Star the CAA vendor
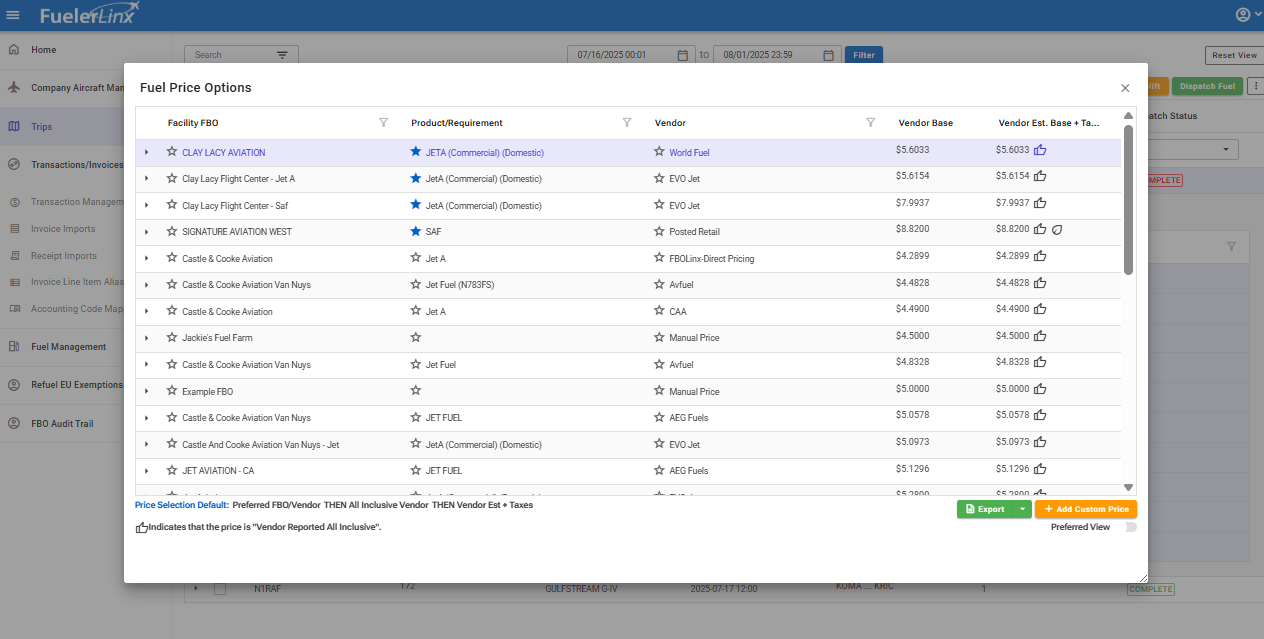 (659, 311)
